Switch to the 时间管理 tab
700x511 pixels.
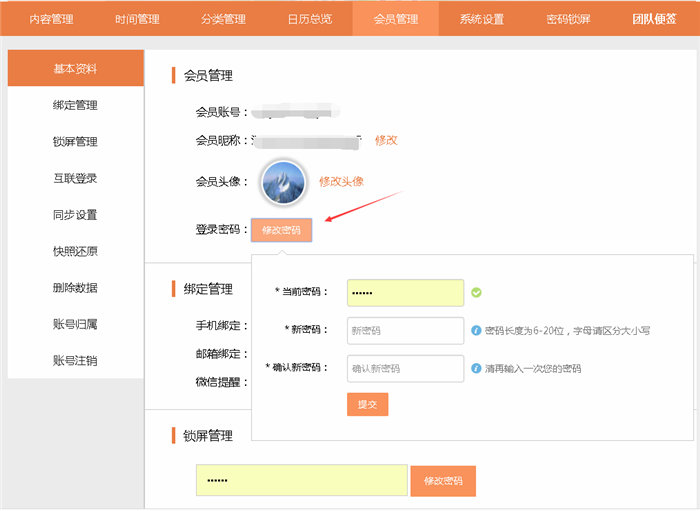pyautogui.click(x=137, y=19)
